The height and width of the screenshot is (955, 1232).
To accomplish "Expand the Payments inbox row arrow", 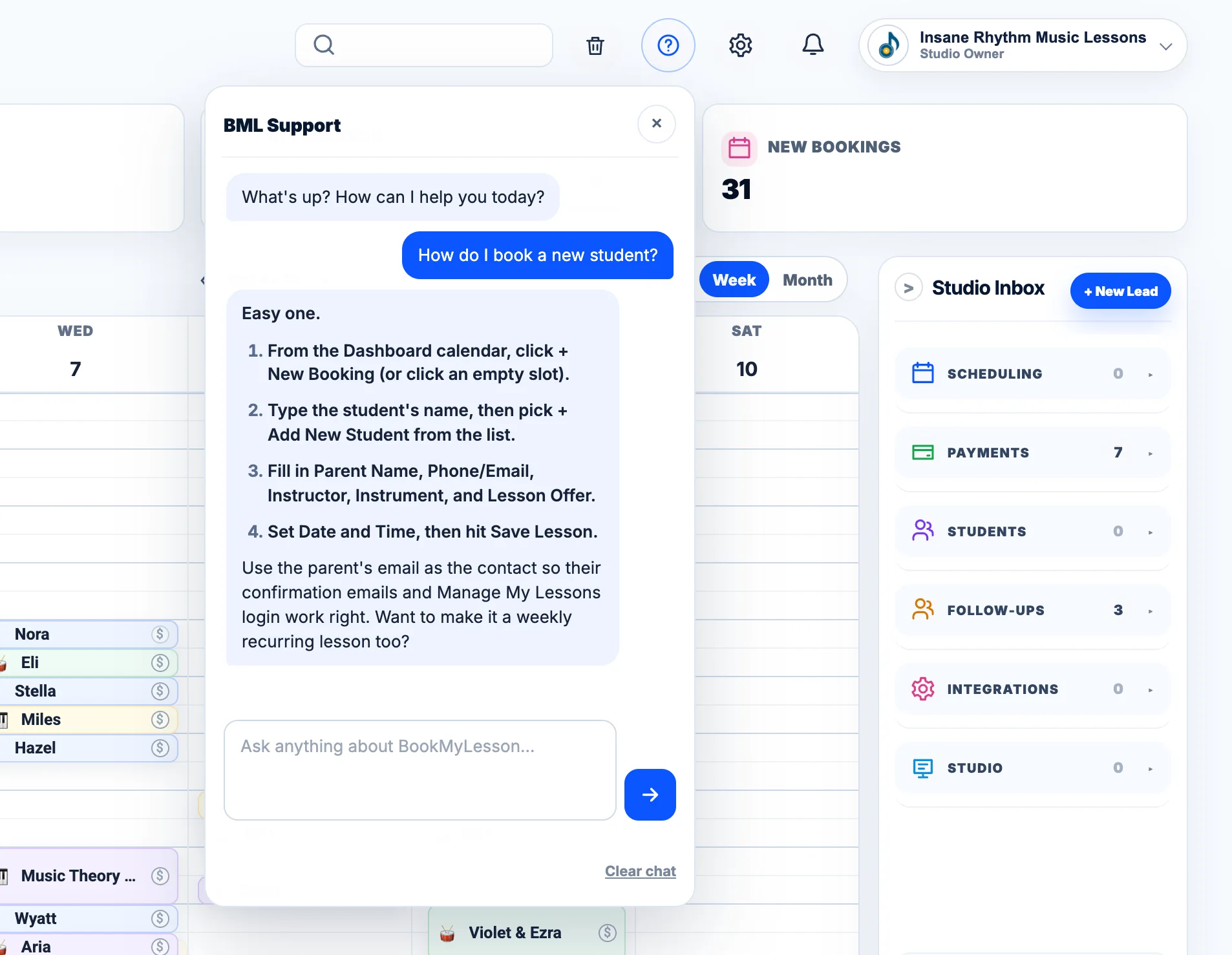I will pyautogui.click(x=1151, y=454).
